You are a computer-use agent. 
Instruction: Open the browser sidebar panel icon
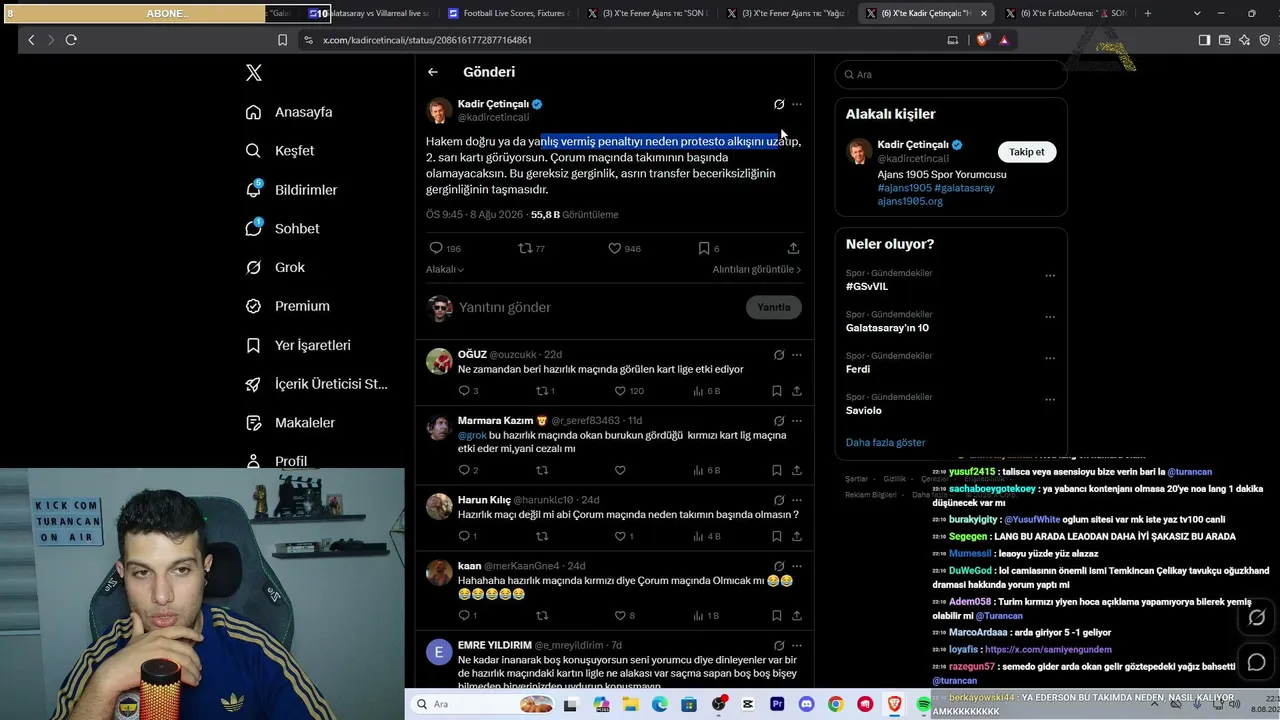1204,40
